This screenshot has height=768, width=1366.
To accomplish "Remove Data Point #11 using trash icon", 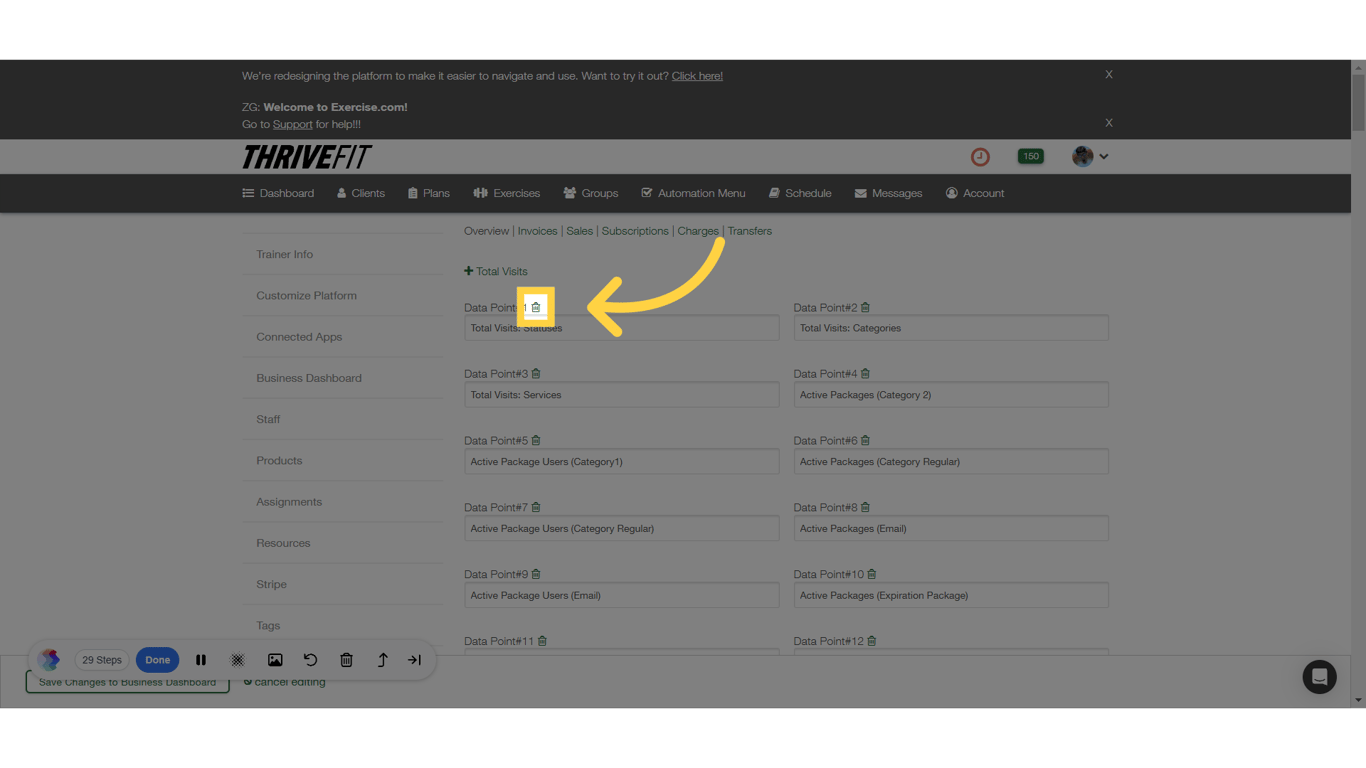I will [x=542, y=641].
